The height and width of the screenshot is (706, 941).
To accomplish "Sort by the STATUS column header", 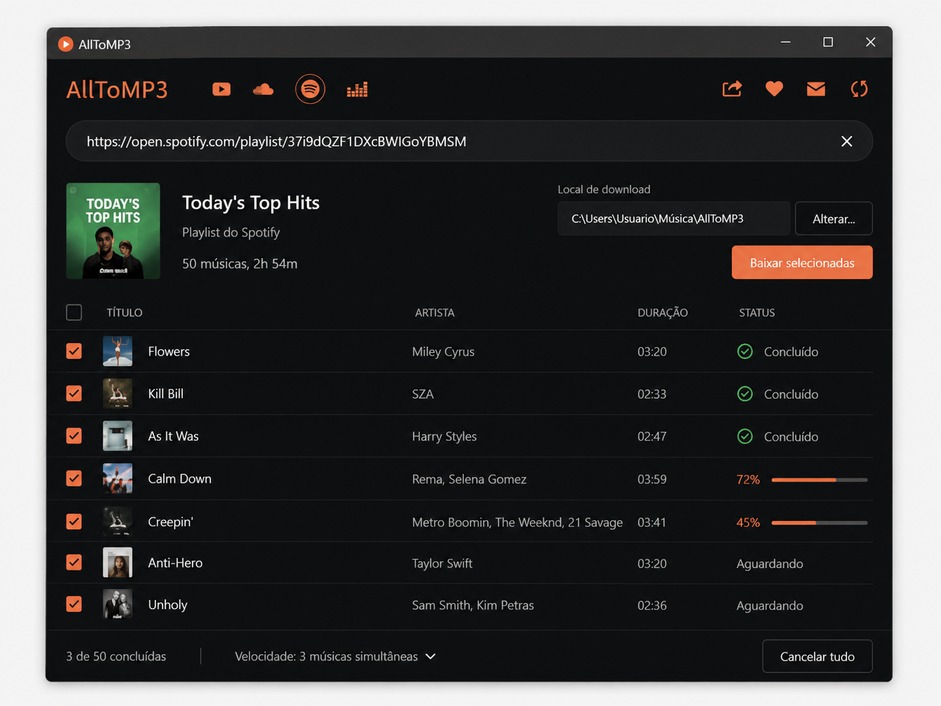I will pos(757,312).
